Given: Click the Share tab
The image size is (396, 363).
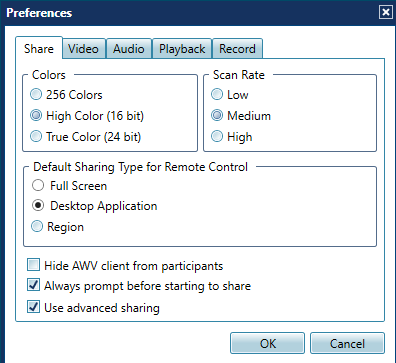Looking at the screenshot, I should tap(39, 49).
